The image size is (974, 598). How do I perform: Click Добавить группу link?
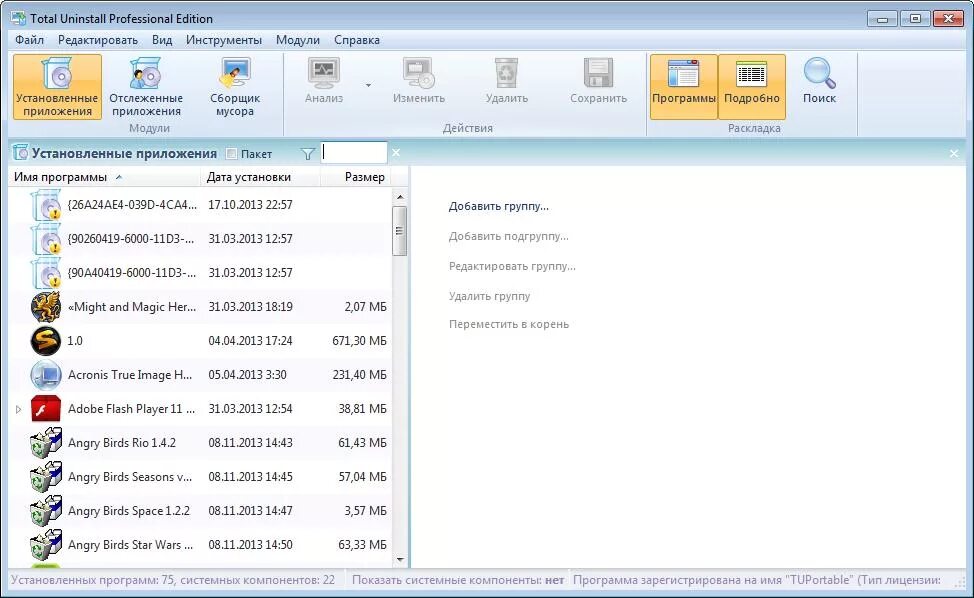[x=499, y=206]
